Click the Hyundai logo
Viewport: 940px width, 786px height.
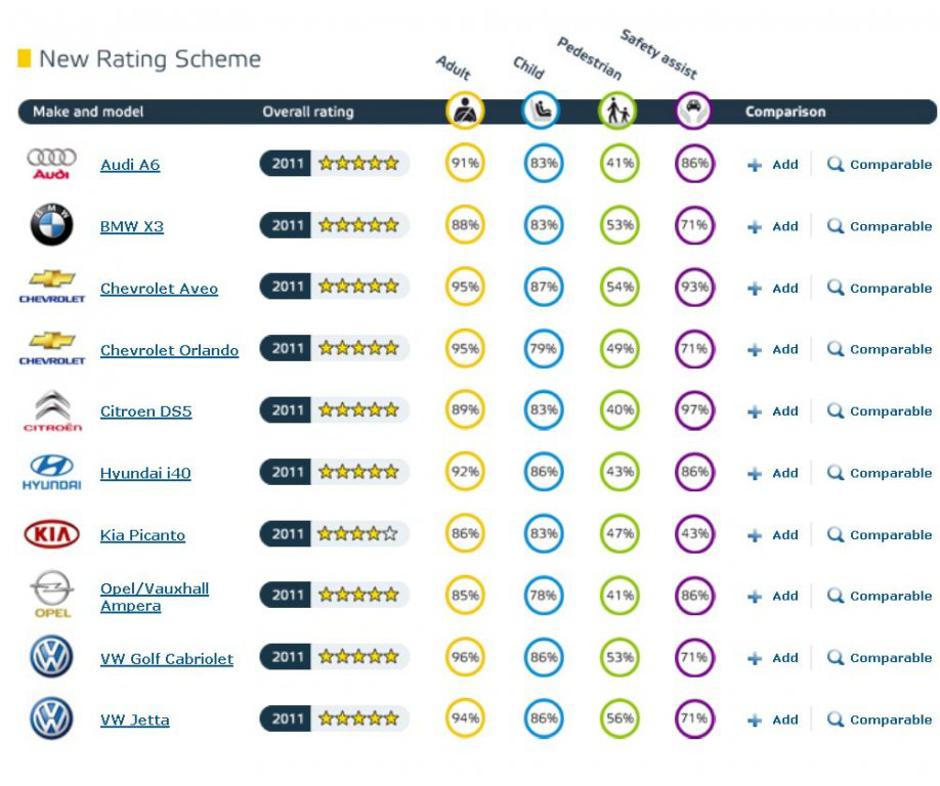pyautogui.click(x=51, y=472)
